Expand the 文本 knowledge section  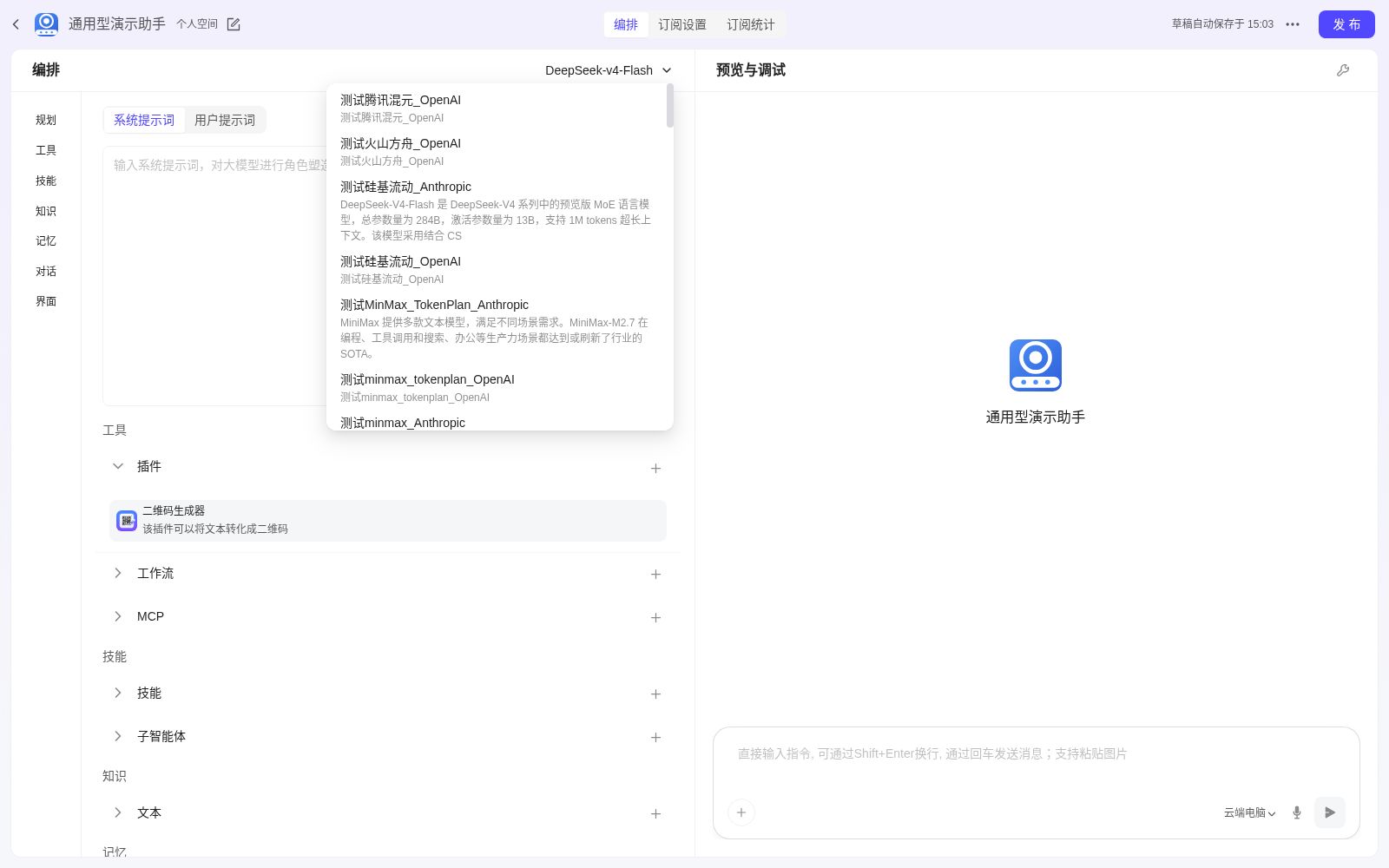pos(118,812)
